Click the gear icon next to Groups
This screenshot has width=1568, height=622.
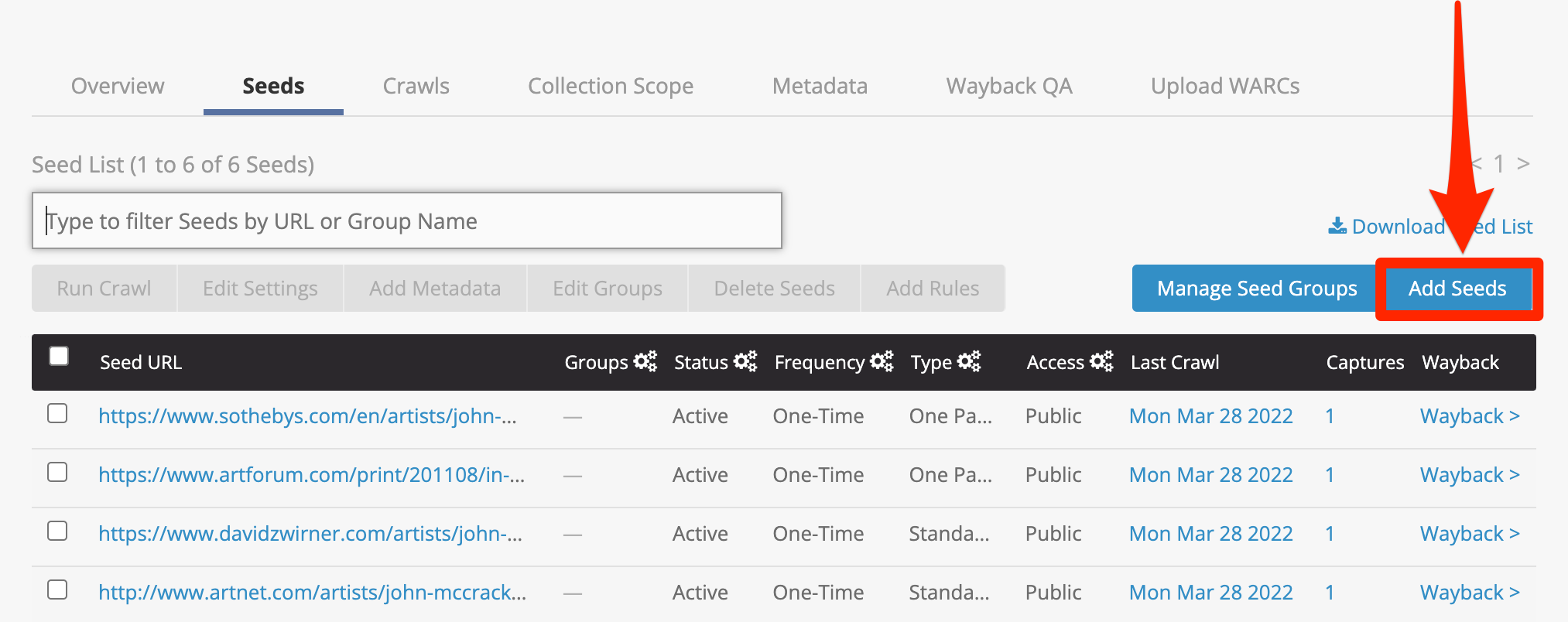click(645, 361)
